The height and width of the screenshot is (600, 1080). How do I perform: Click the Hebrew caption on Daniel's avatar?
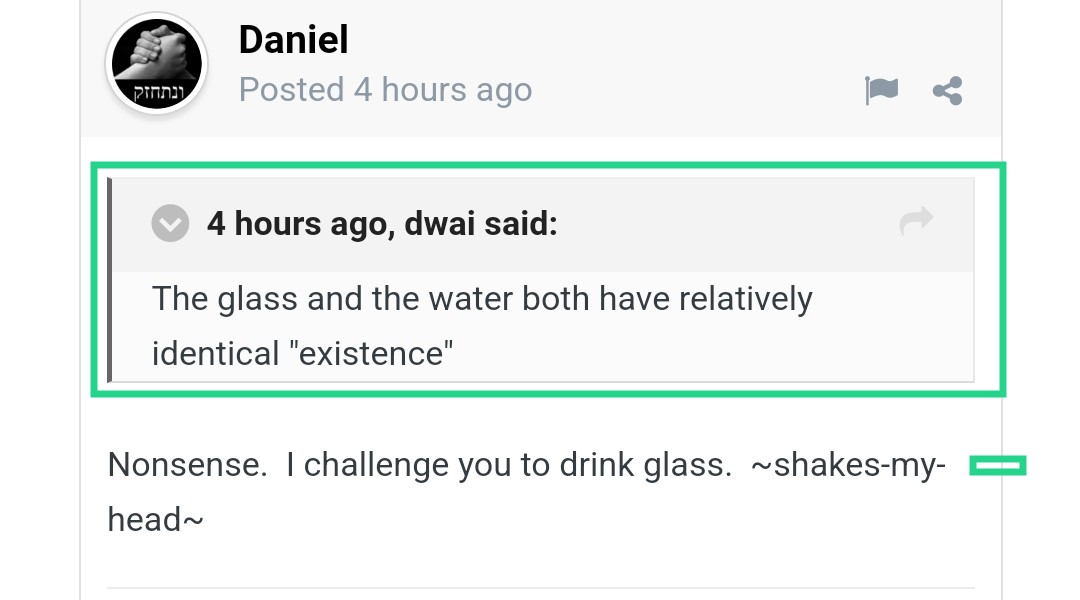[x=156, y=94]
